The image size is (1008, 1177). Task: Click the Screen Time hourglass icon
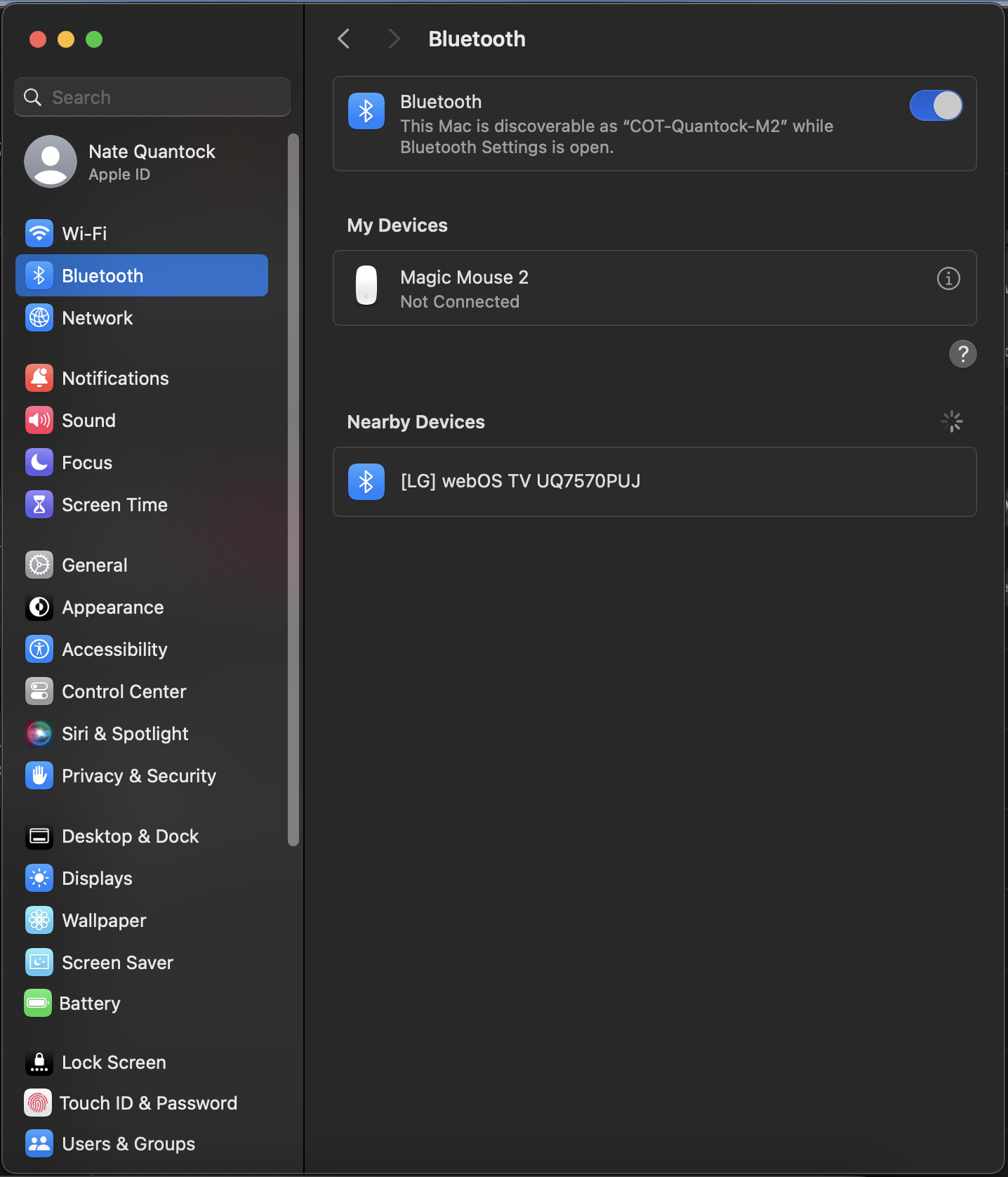[39, 505]
